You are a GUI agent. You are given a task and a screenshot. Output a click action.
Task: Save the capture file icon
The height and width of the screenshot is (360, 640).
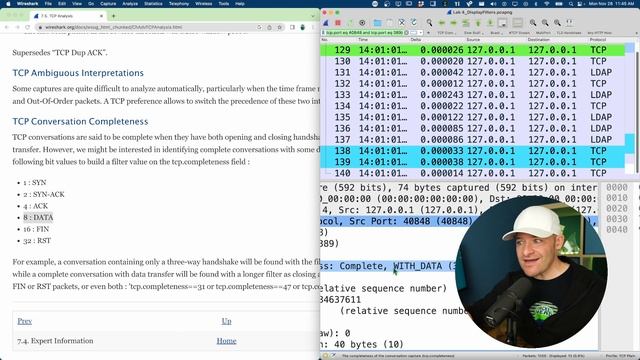[x=389, y=22]
